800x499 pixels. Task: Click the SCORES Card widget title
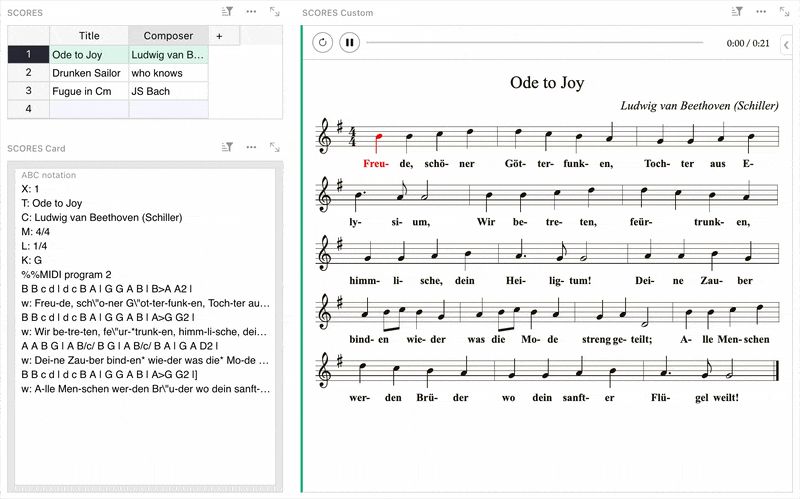click(x=36, y=148)
